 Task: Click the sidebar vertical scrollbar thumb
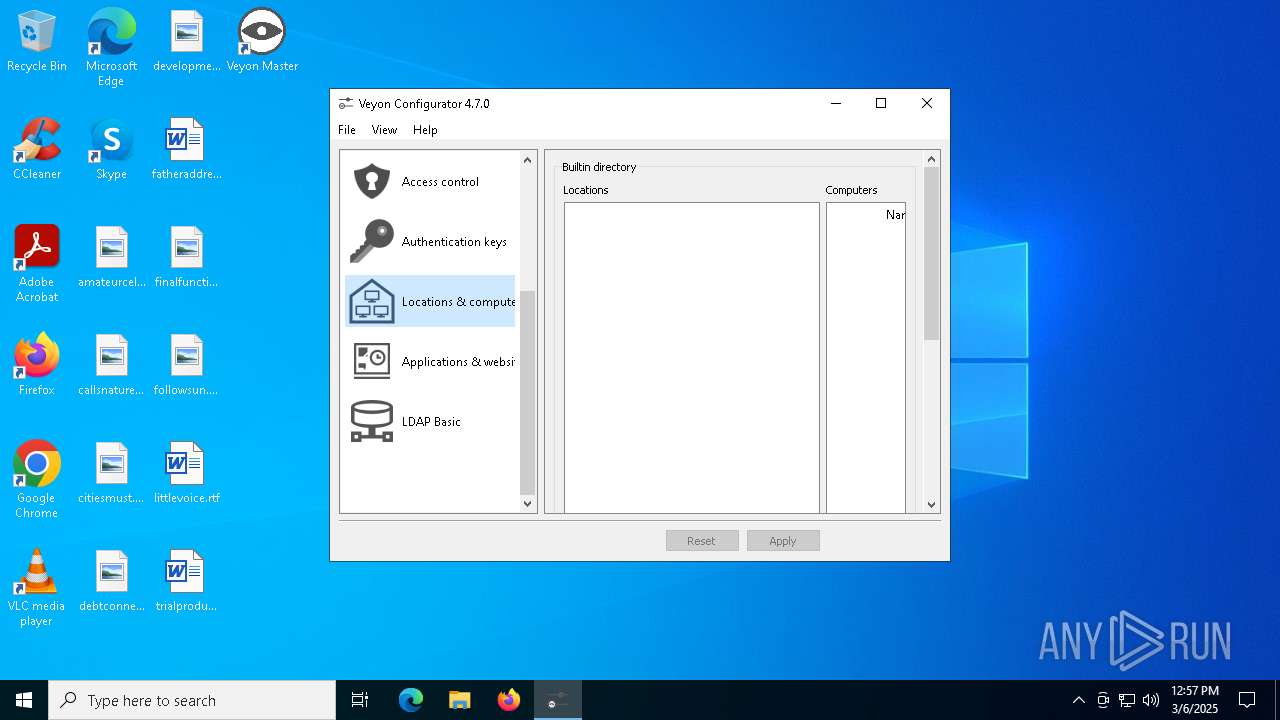point(528,392)
